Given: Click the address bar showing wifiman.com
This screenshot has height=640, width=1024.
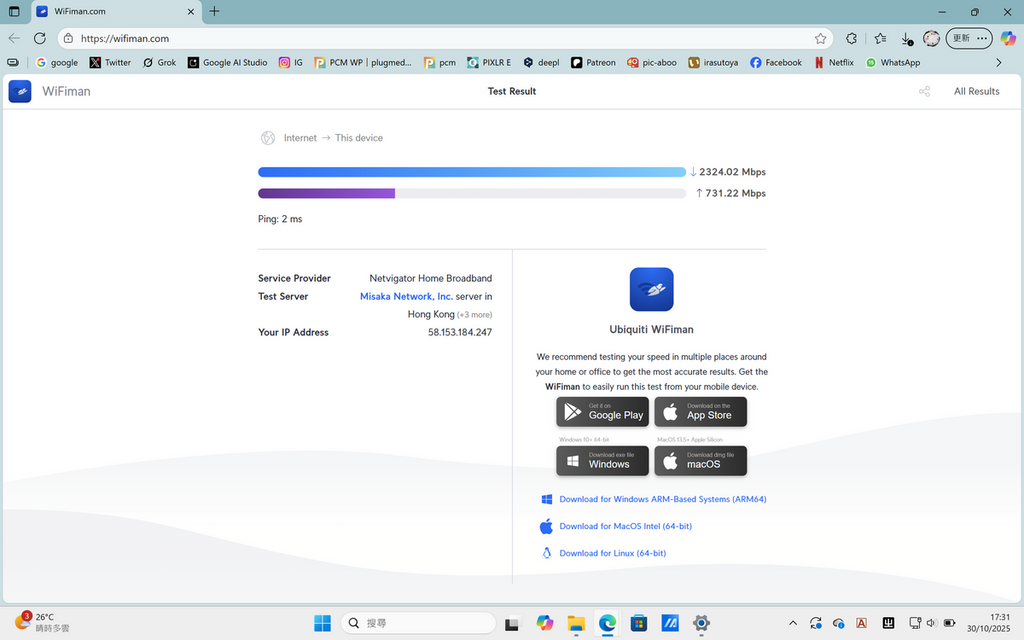Looking at the screenshot, I should (x=430, y=39).
